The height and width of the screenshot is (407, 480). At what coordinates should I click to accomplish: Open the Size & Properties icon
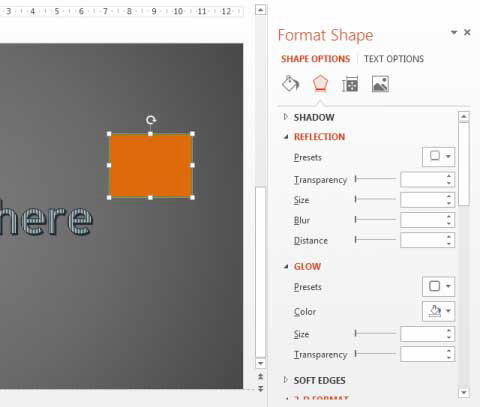pos(350,84)
